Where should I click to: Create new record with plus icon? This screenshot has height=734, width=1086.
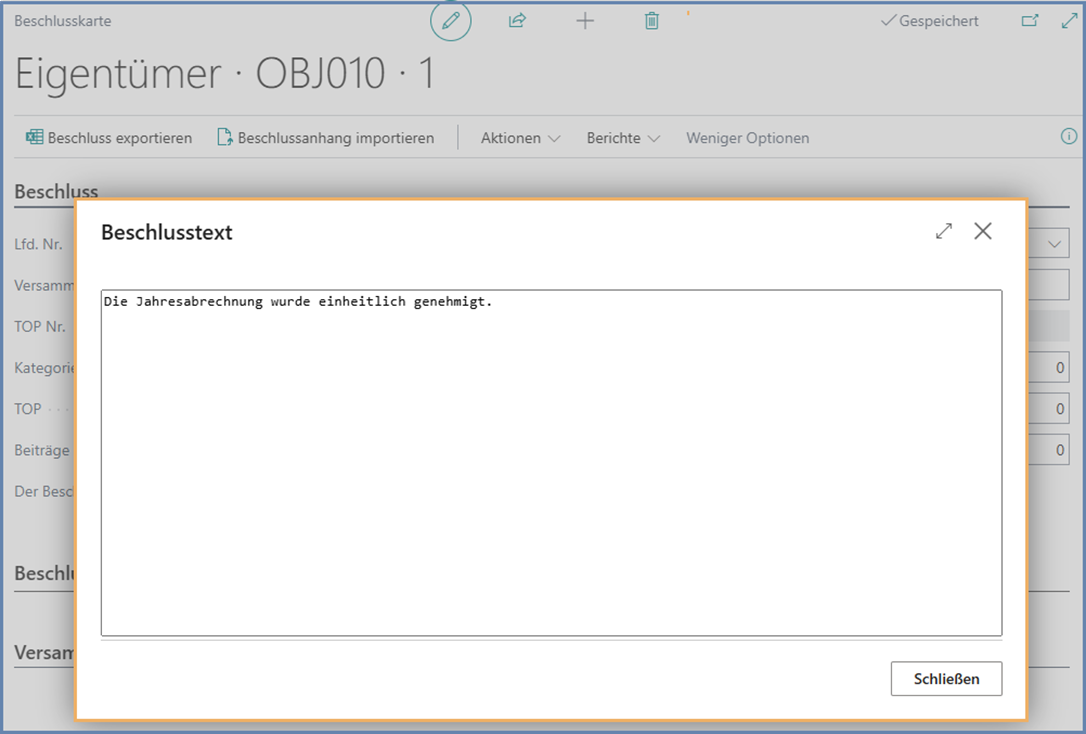[585, 21]
